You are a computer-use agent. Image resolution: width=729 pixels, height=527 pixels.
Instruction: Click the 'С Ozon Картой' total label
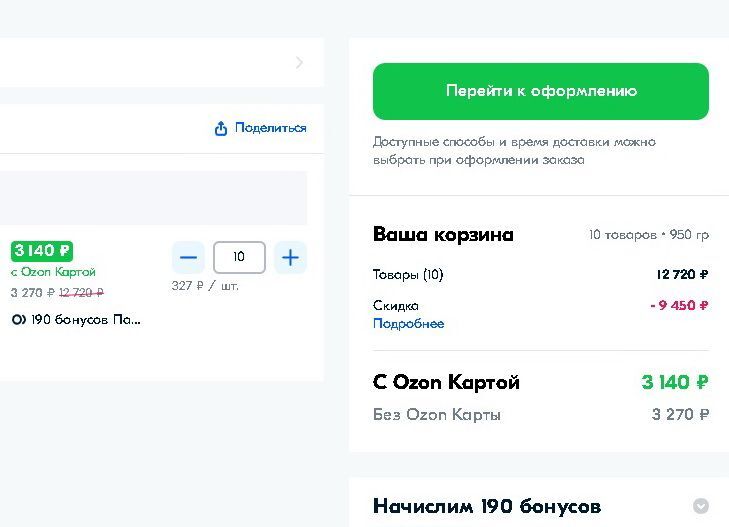click(x=446, y=382)
